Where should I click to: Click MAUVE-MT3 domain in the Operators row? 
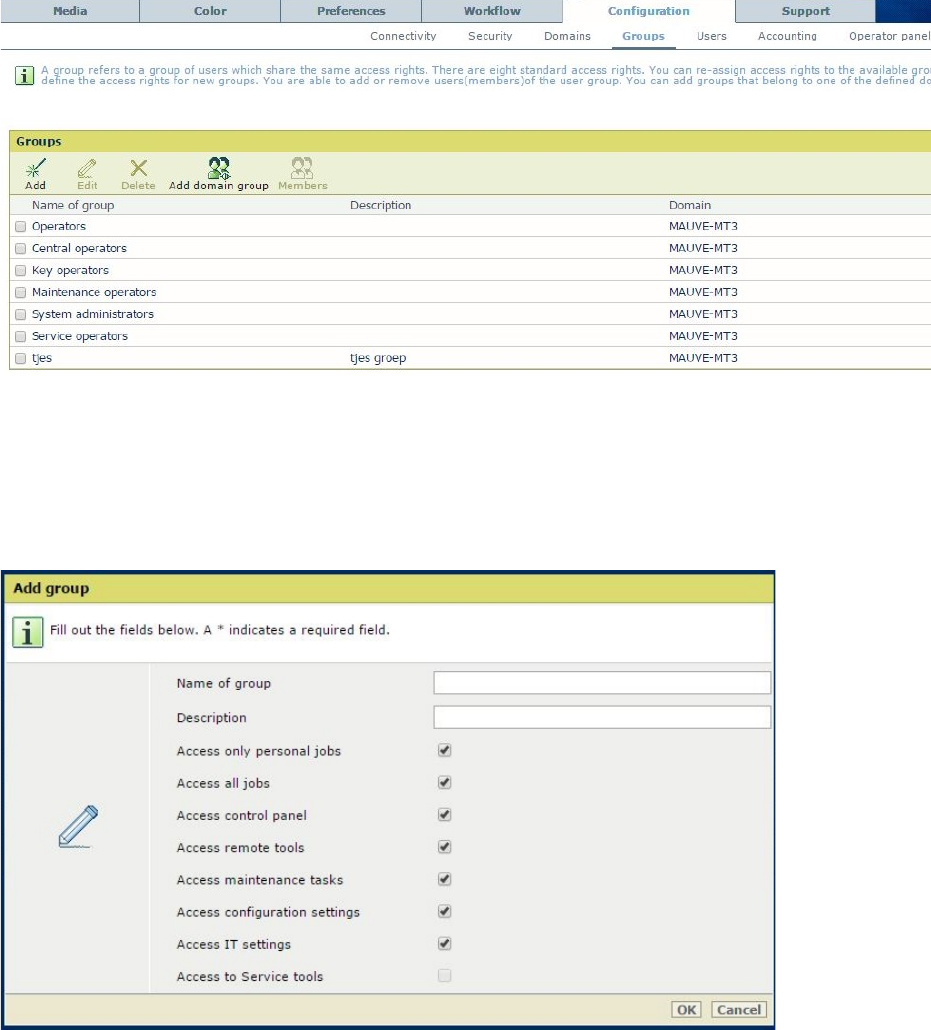(703, 226)
